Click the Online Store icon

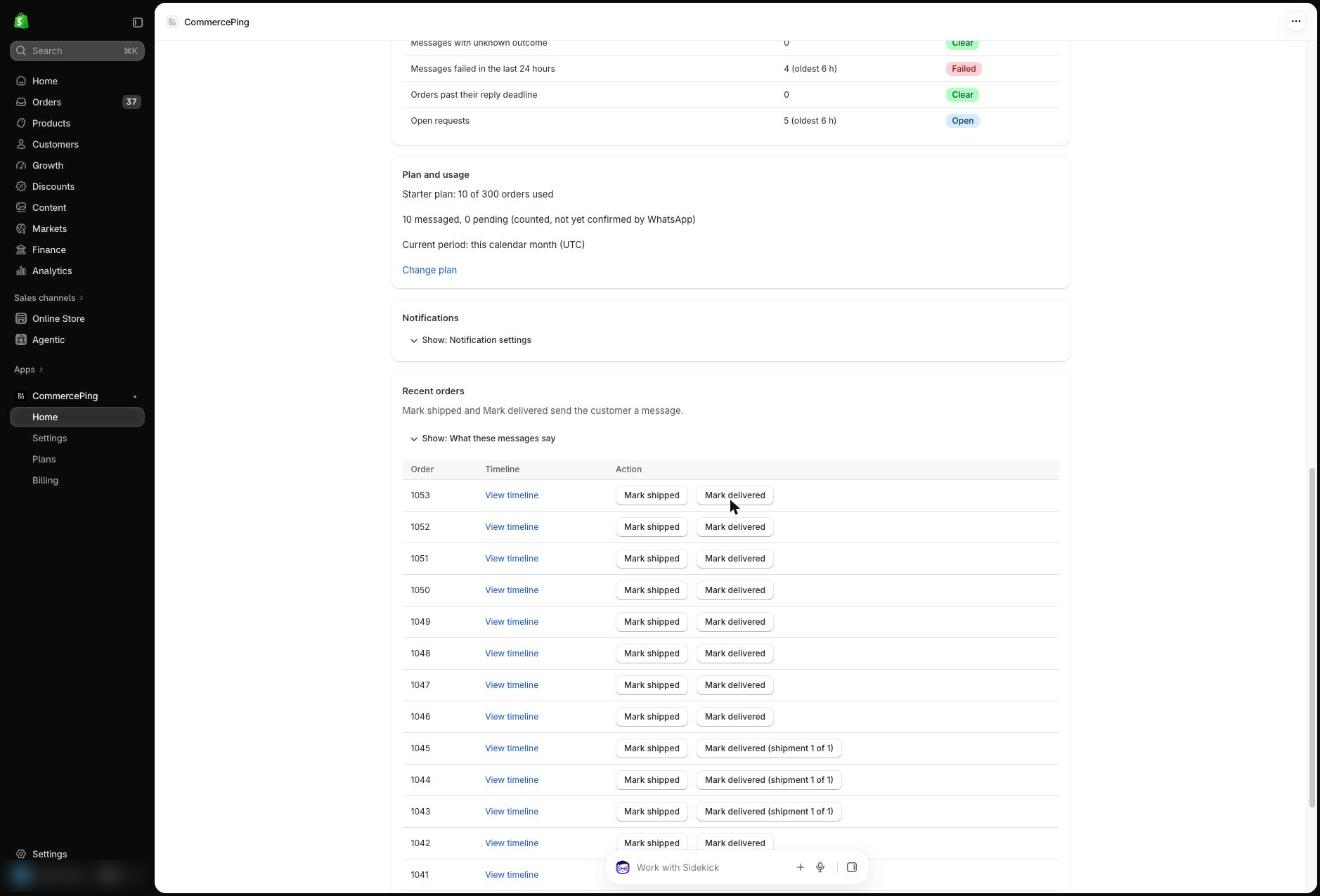tap(21, 318)
